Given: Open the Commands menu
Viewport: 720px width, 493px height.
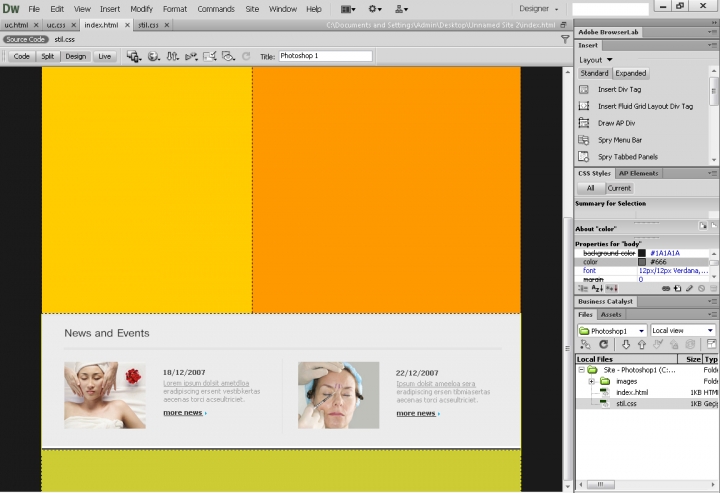Looking at the screenshot, I should (x=215, y=8).
